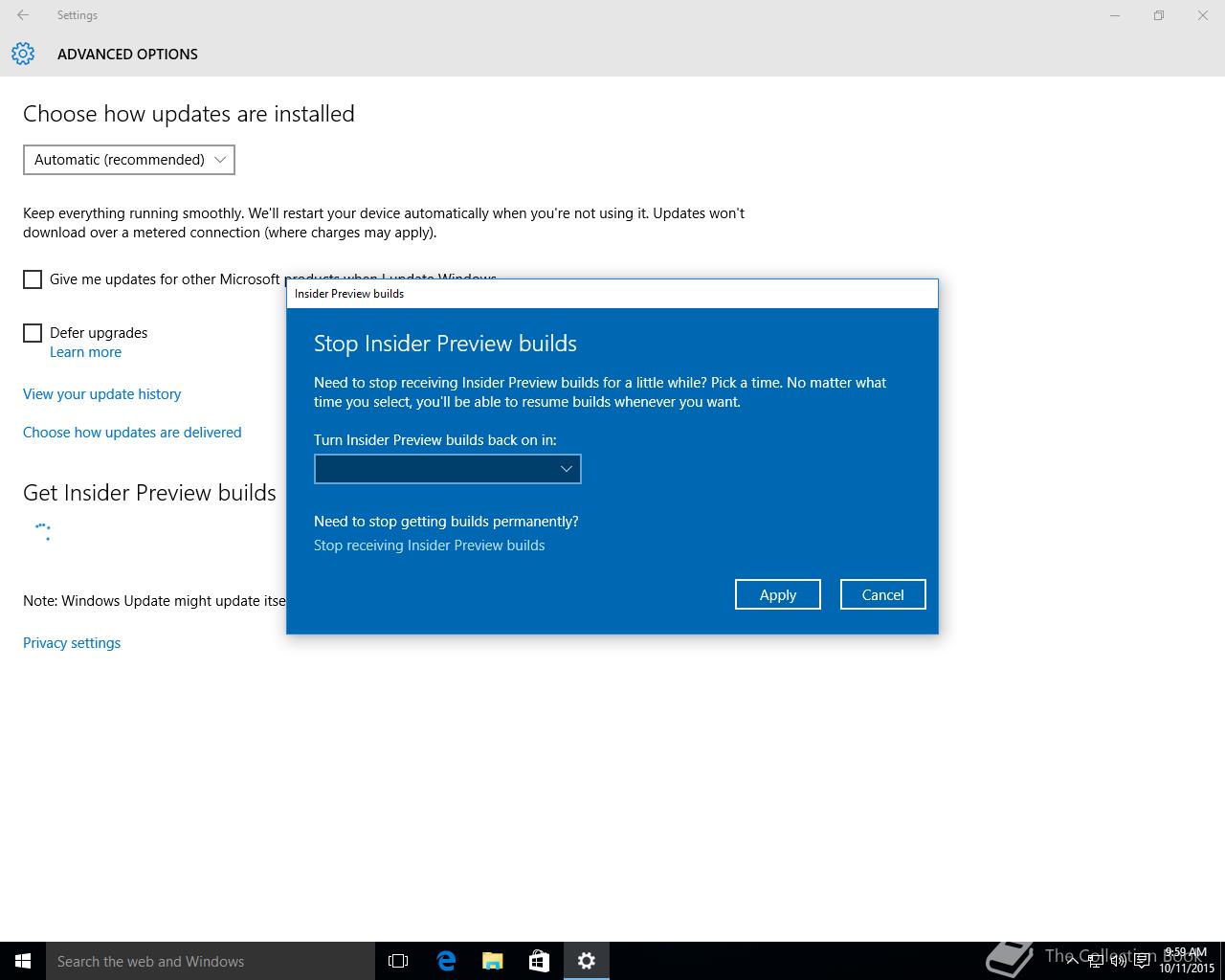This screenshot has width=1225, height=980.
Task: Click the network icon in system tray
Action: 1095,961
